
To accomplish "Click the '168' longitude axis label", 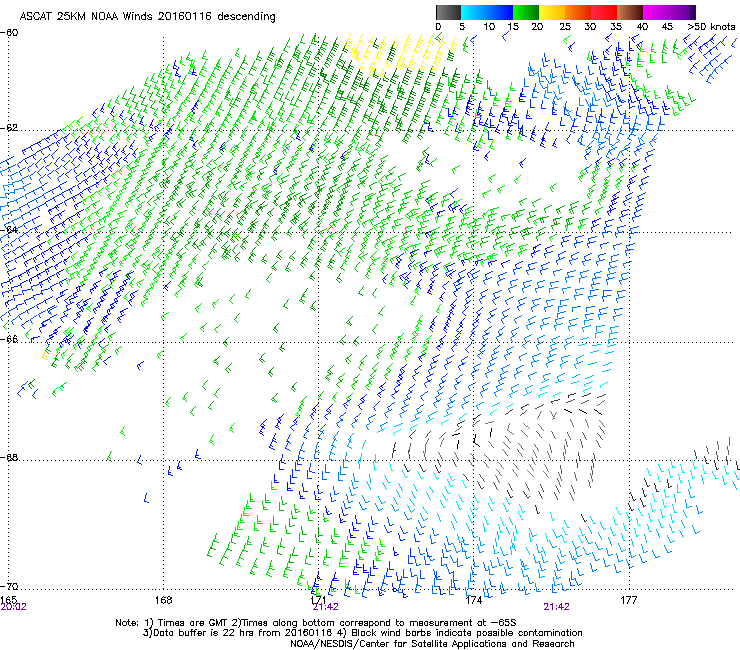I will (163, 600).
